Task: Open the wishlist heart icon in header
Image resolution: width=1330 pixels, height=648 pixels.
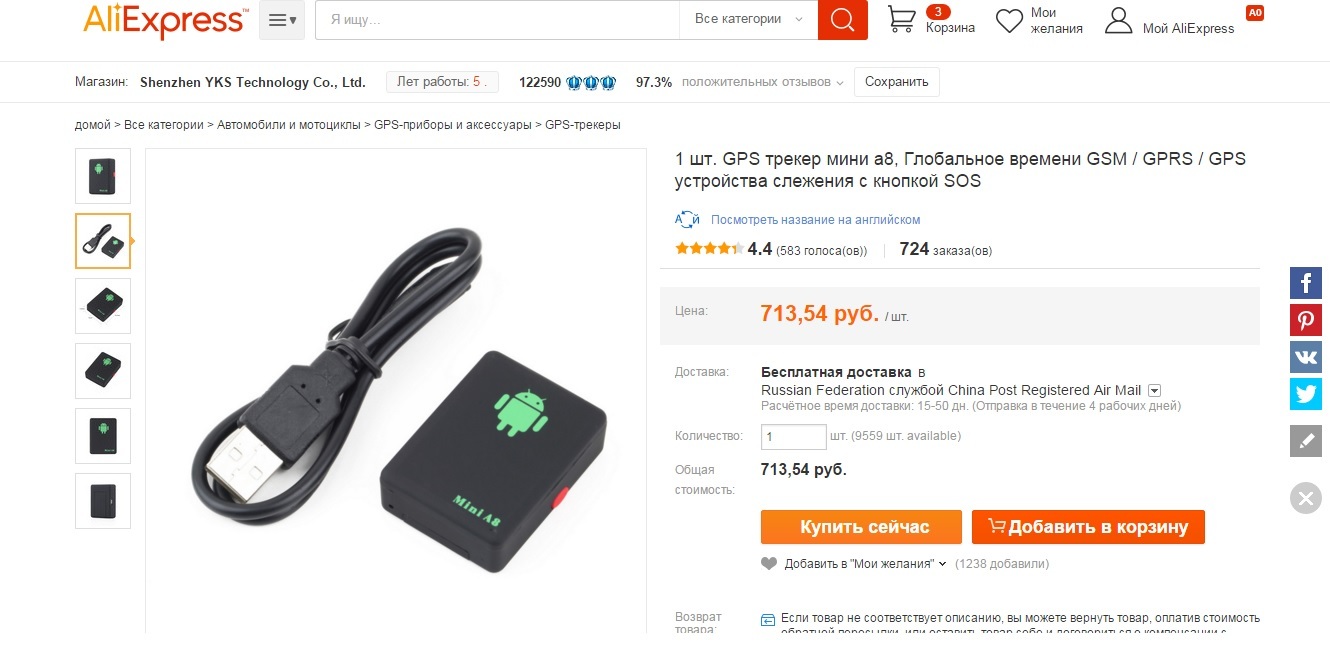Action: [x=1010, y=21]
